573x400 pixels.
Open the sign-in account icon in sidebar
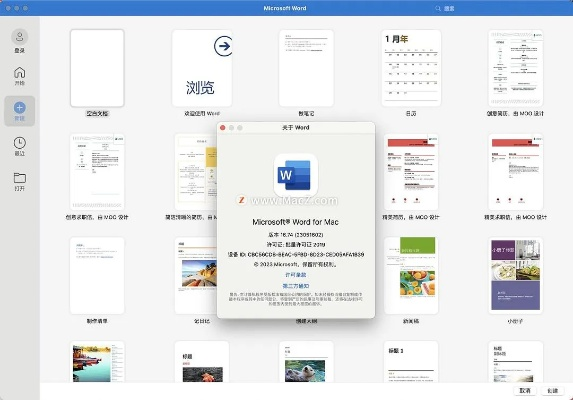19,37
